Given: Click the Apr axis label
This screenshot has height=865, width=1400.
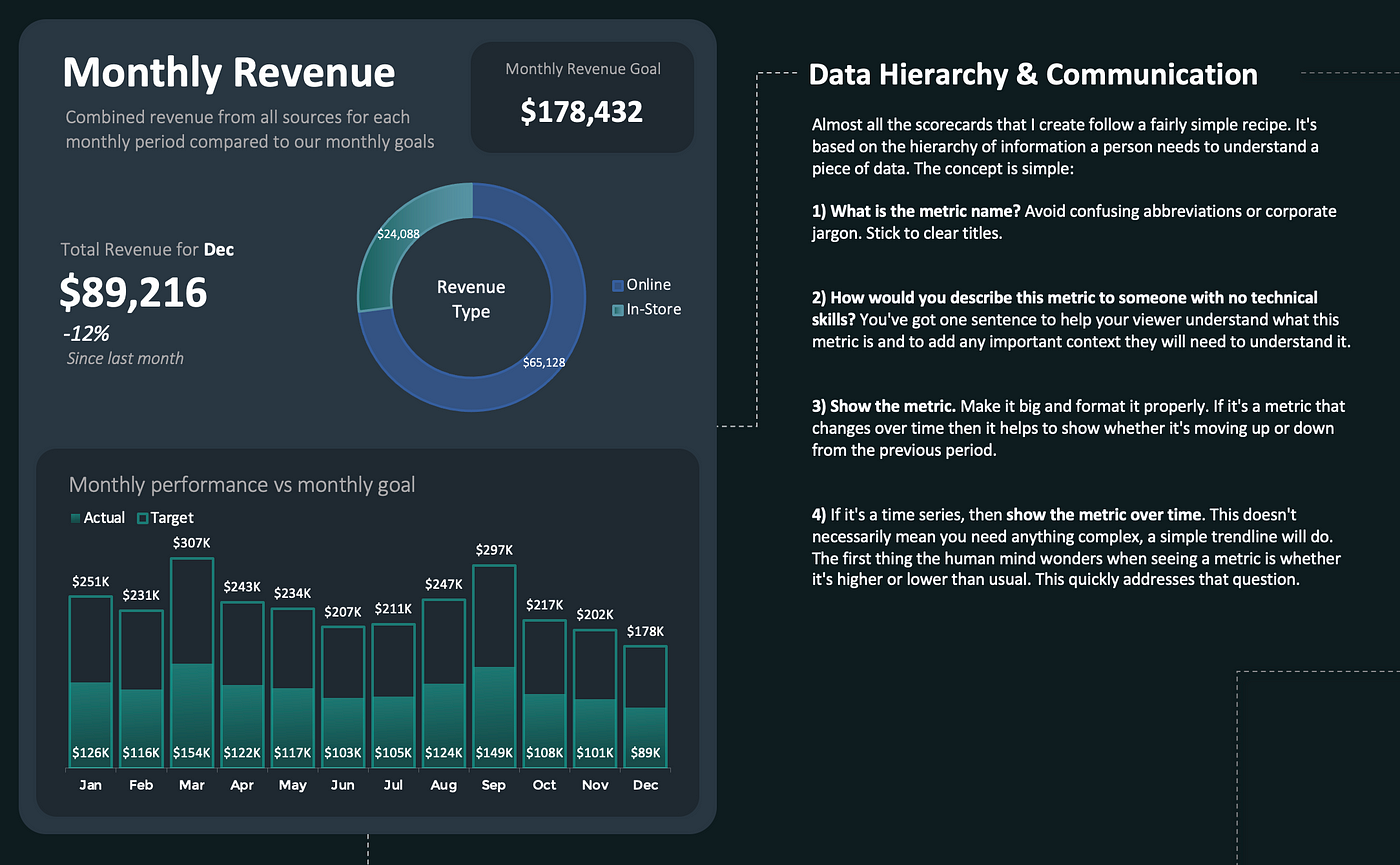Looking at the screenshot, I should [242, 785].
